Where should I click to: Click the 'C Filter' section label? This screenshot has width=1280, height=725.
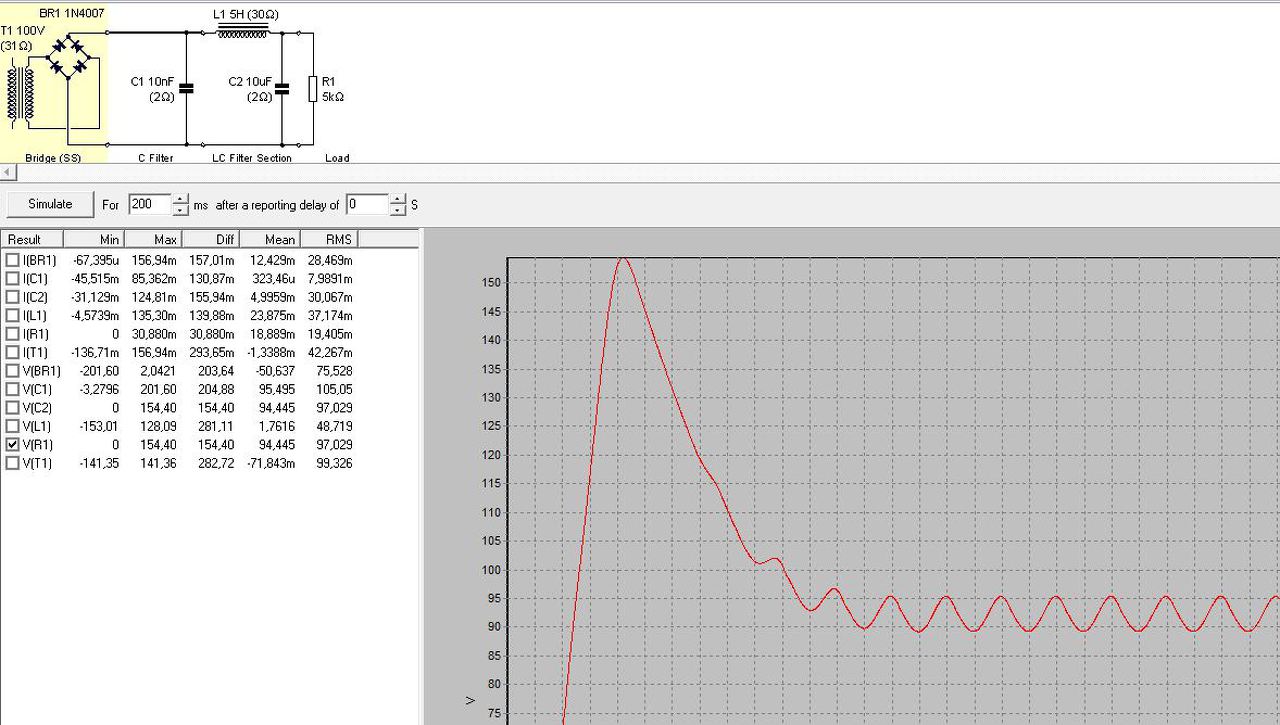(156, 158)
